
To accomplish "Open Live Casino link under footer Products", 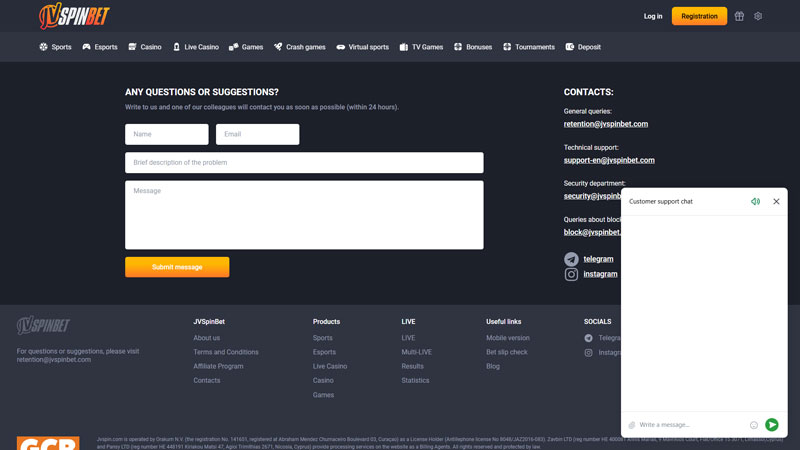I will click(x=330, y=366).
